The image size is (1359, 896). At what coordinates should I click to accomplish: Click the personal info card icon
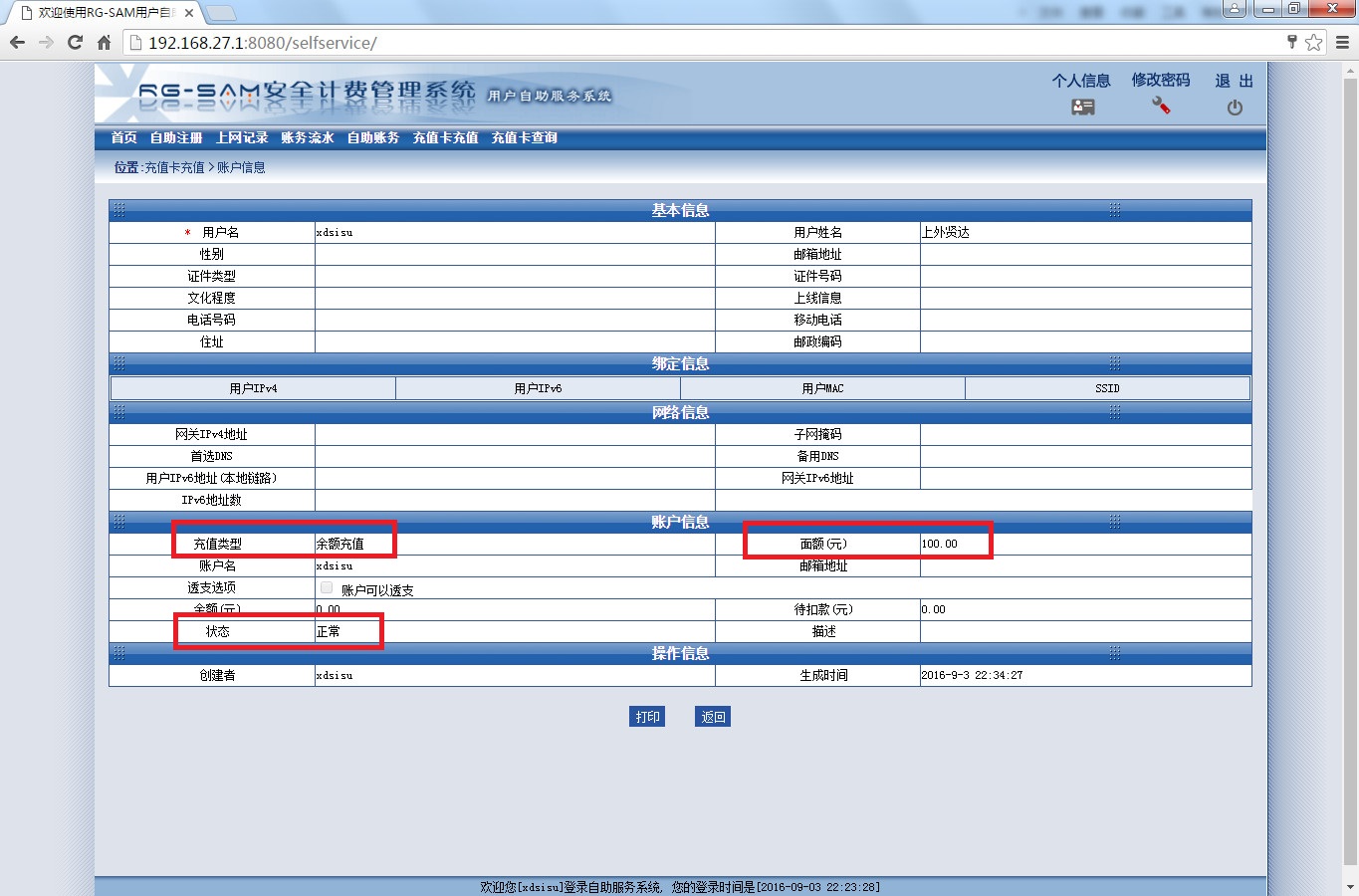[1082, 107]
